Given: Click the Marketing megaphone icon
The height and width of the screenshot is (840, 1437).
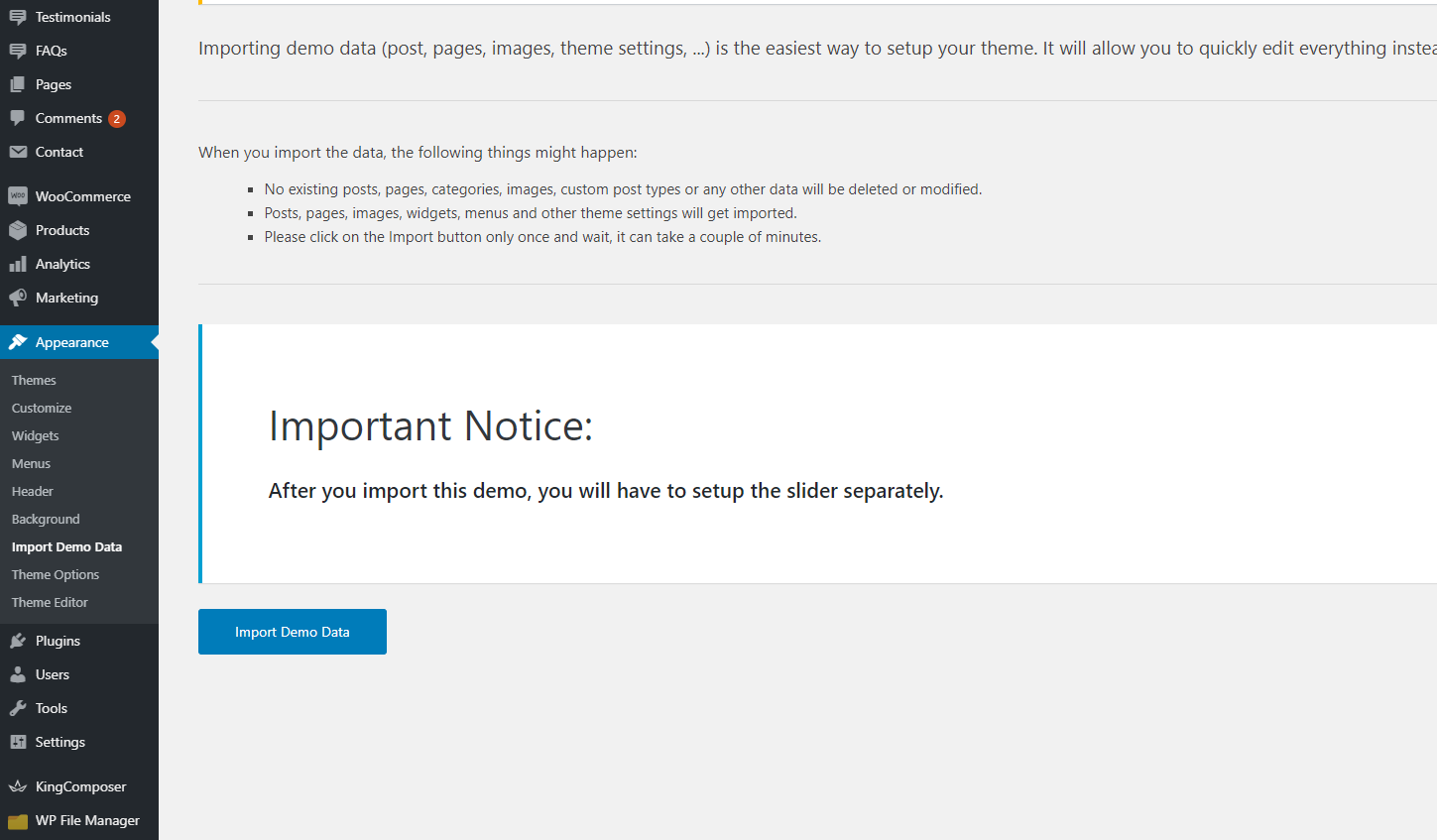Looking at the screenshot, I should point(18,298).
